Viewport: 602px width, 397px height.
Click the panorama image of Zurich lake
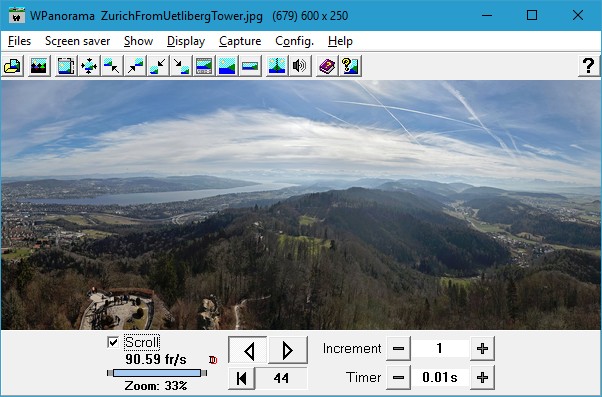tap(301, 205)
